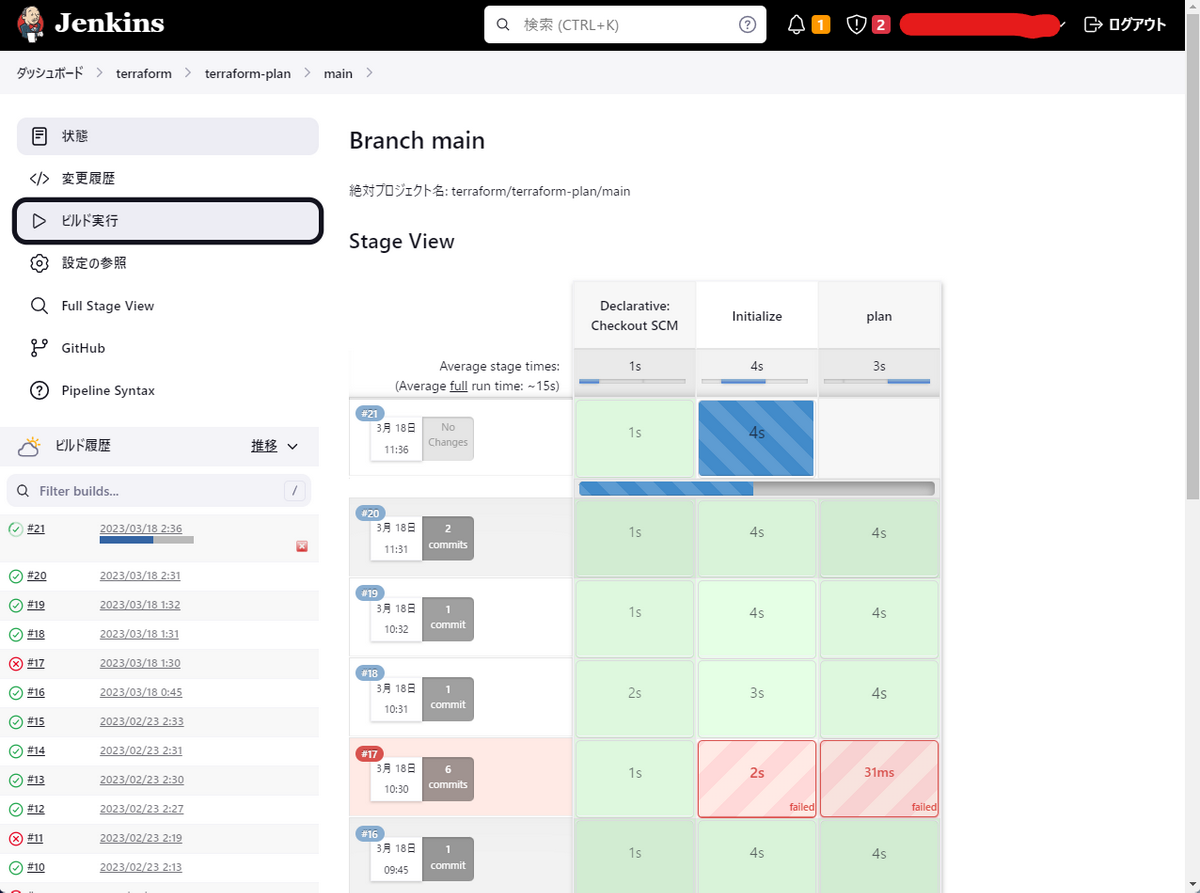
Task: Click success status icon for #14
Action: tap(15, 750)
